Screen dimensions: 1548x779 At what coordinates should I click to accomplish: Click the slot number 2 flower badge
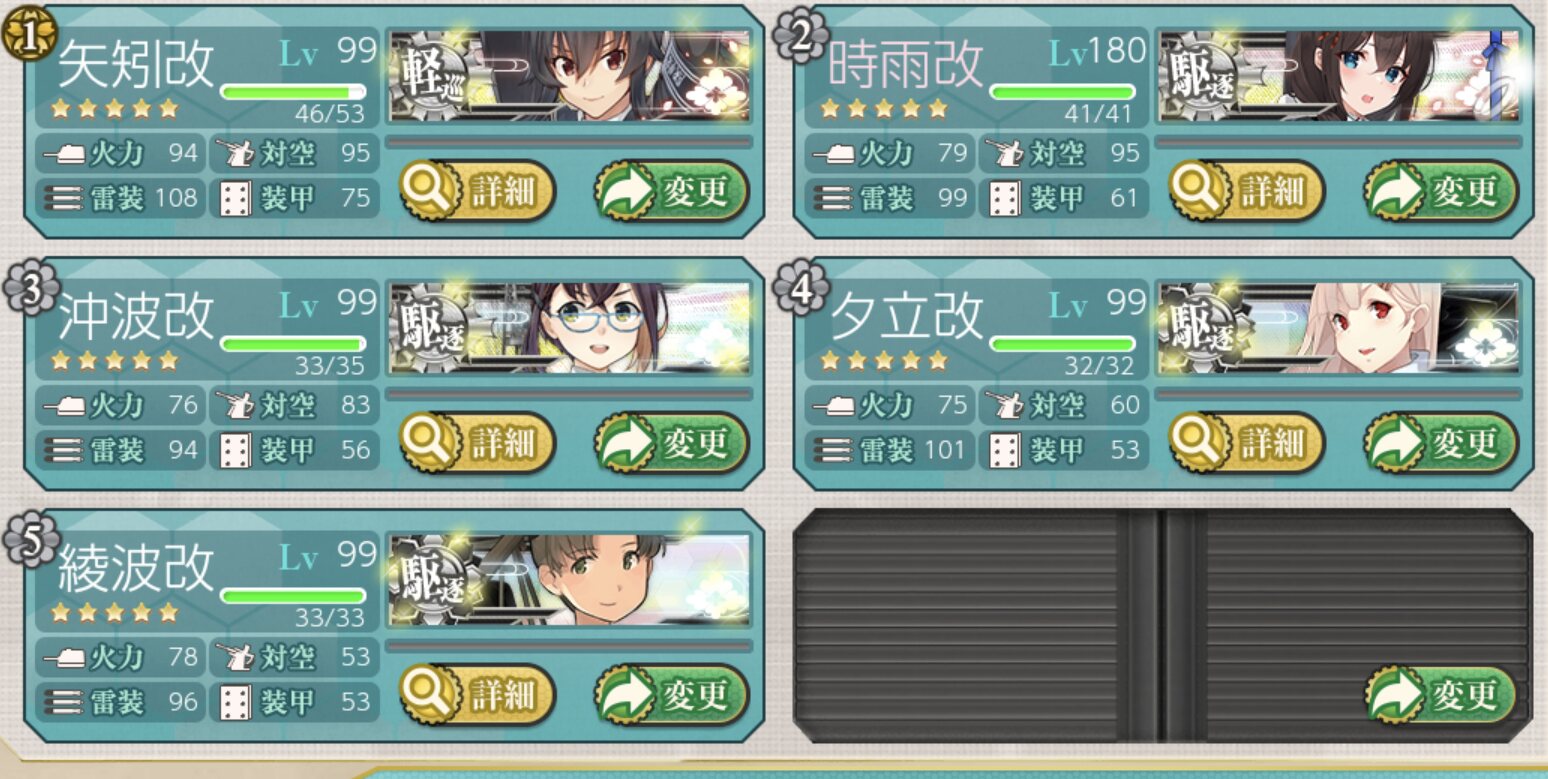(801, 36)
